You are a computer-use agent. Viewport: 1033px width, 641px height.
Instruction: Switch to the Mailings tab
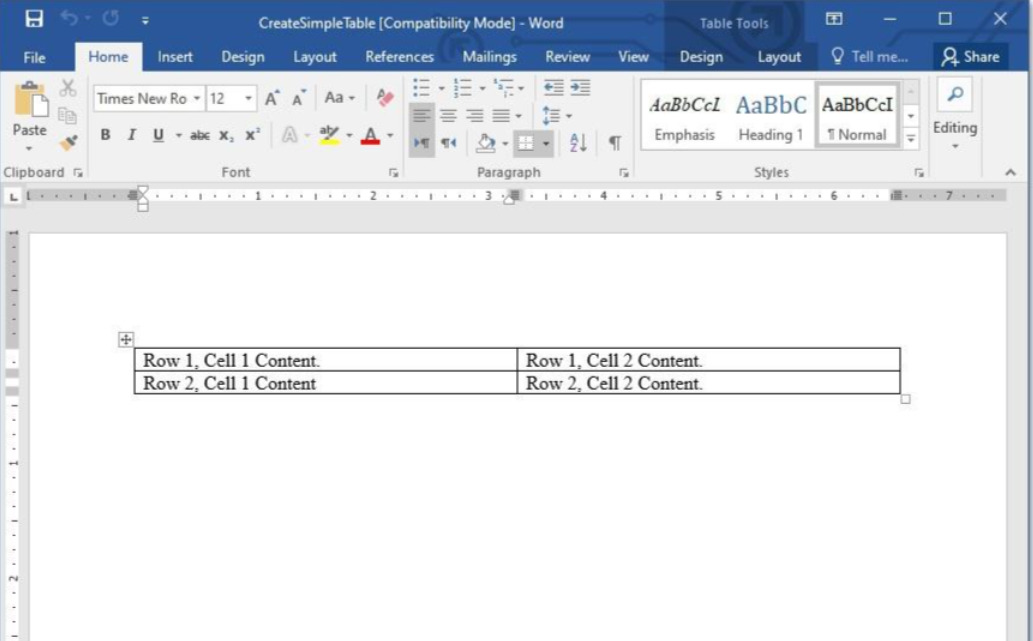[x=489, y=57]
